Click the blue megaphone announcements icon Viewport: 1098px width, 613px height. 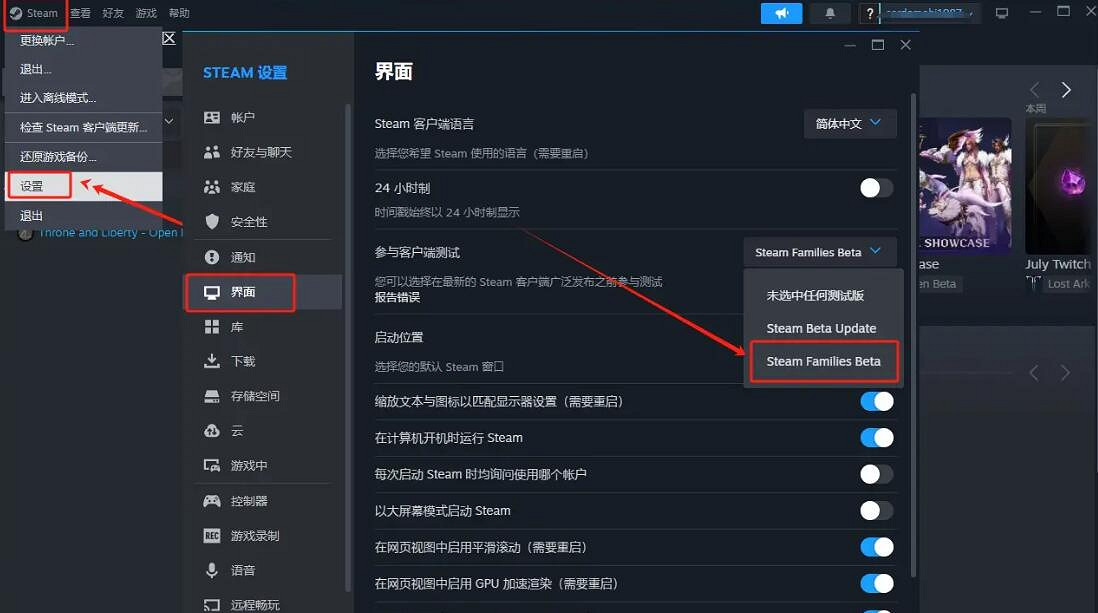pyautogui.click(x=781, y=11)
